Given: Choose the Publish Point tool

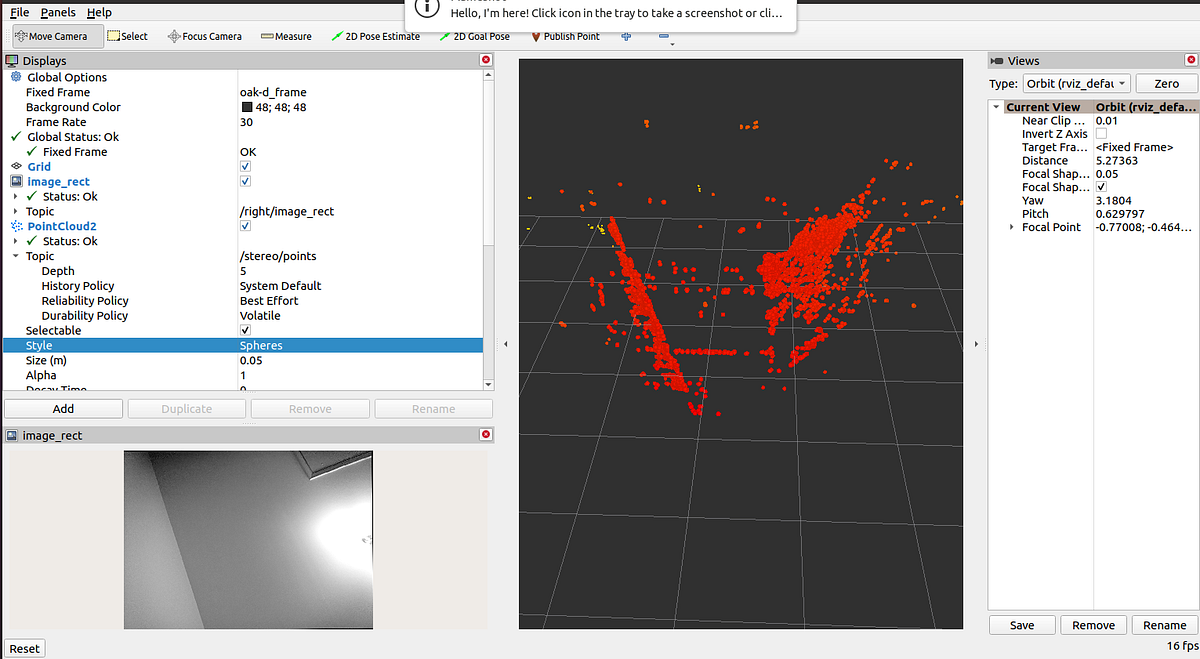Looking at the screenshot, I should pos(565,36).
